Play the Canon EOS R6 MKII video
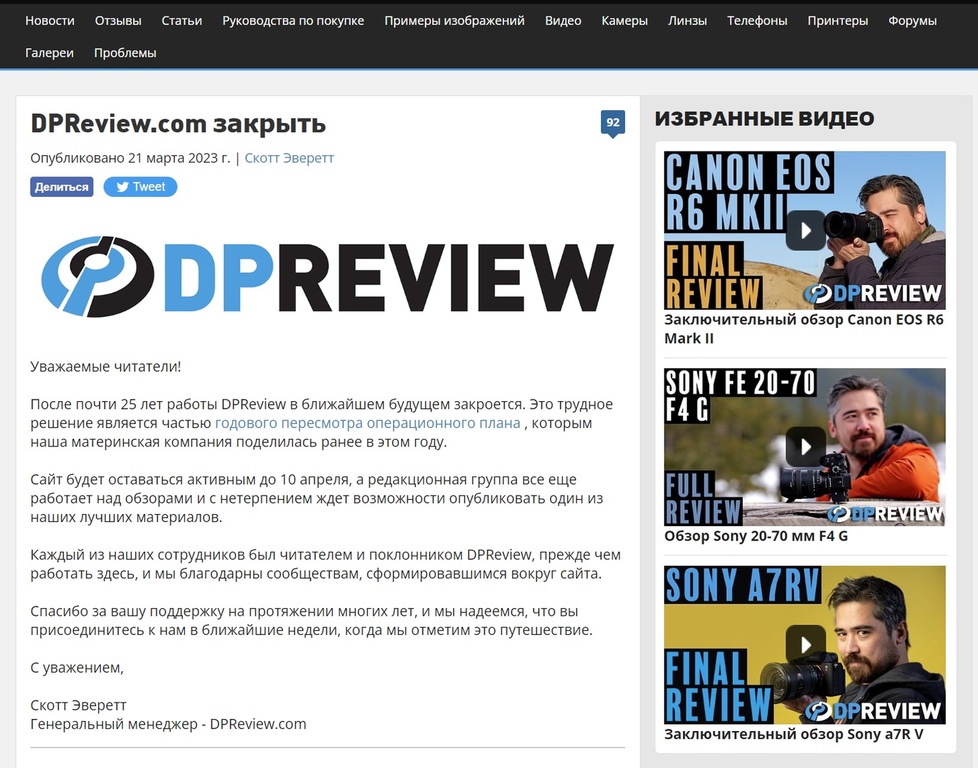This screenshot has width=978, height=768. (x=805, y=230)
